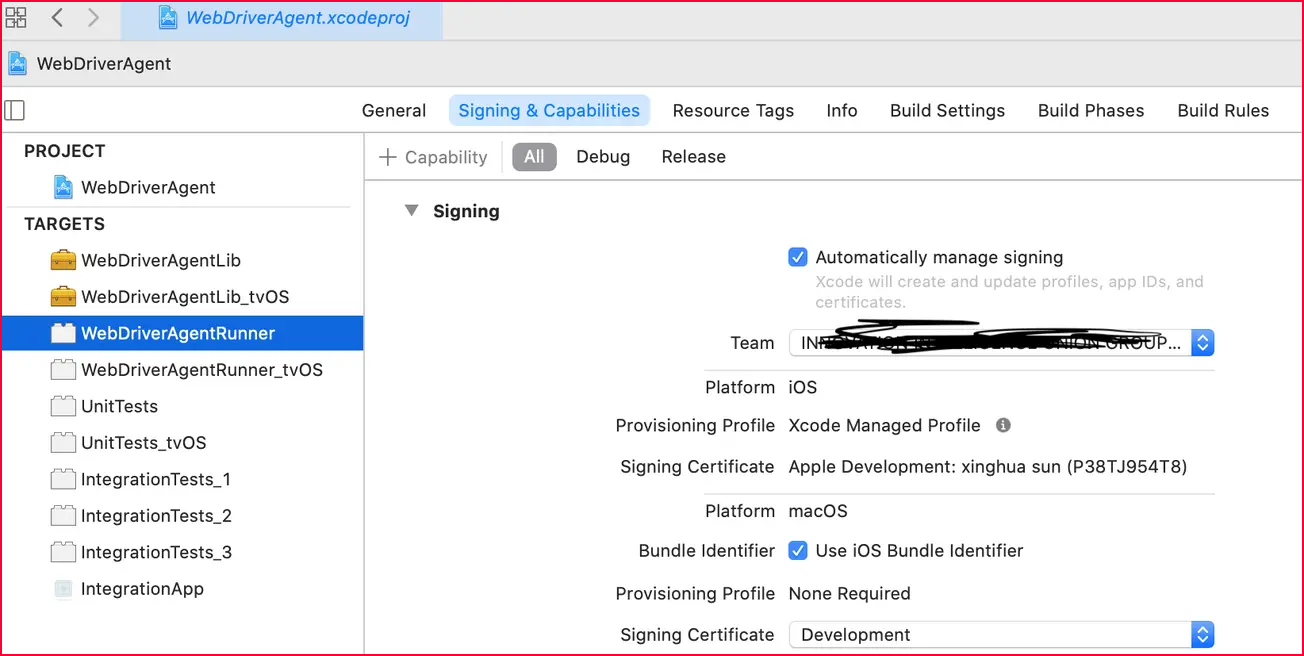
Task: Switch to the General tab
Action: (394, 111)
